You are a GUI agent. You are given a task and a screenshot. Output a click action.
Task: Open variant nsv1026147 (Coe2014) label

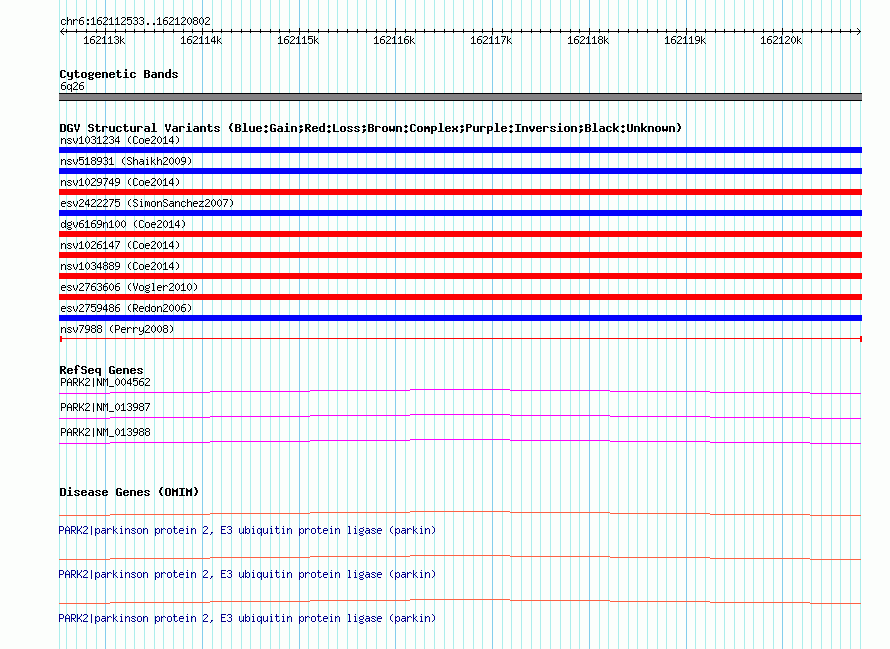[x=120, y=245]
